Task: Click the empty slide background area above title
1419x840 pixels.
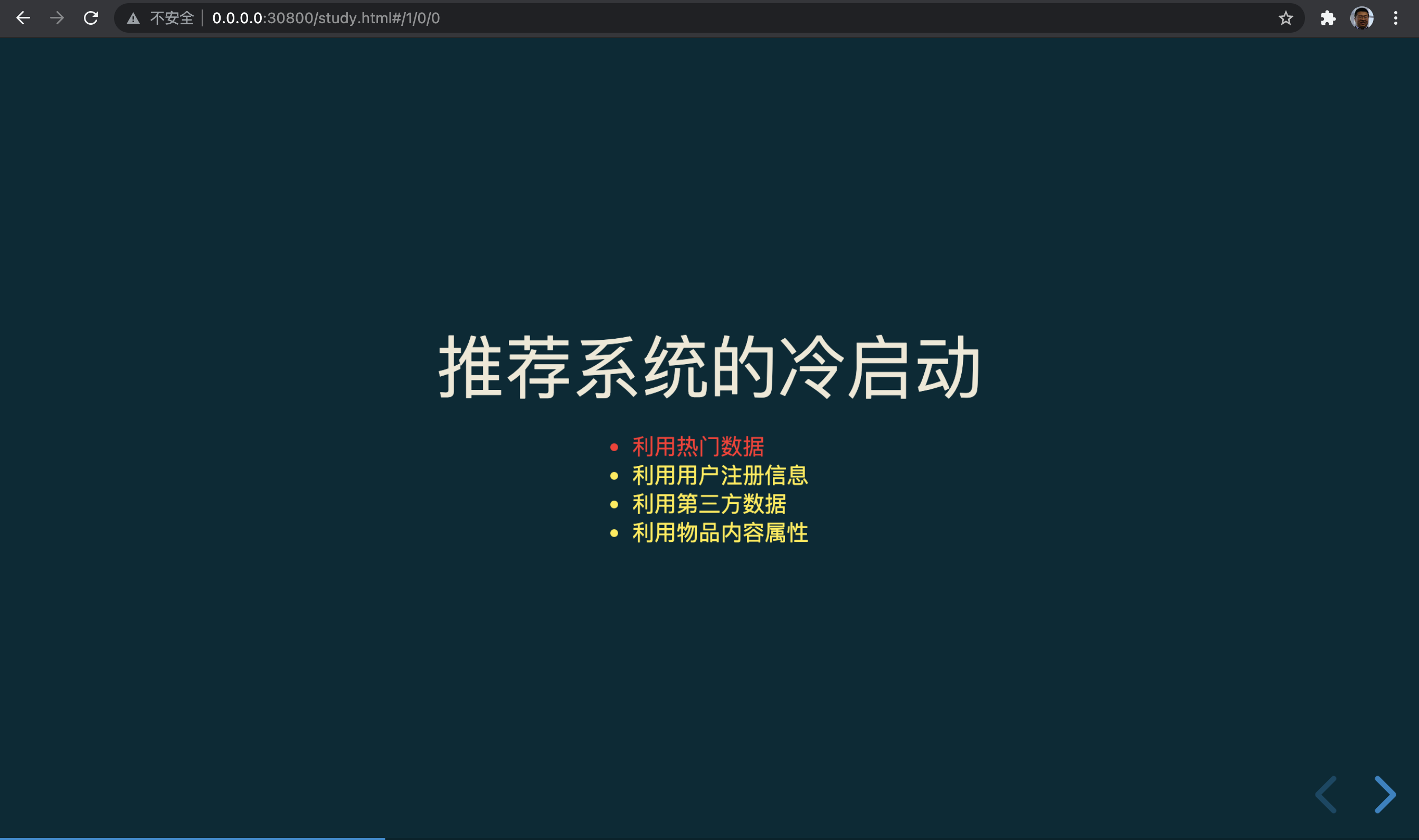Action: tap(709, 170)
